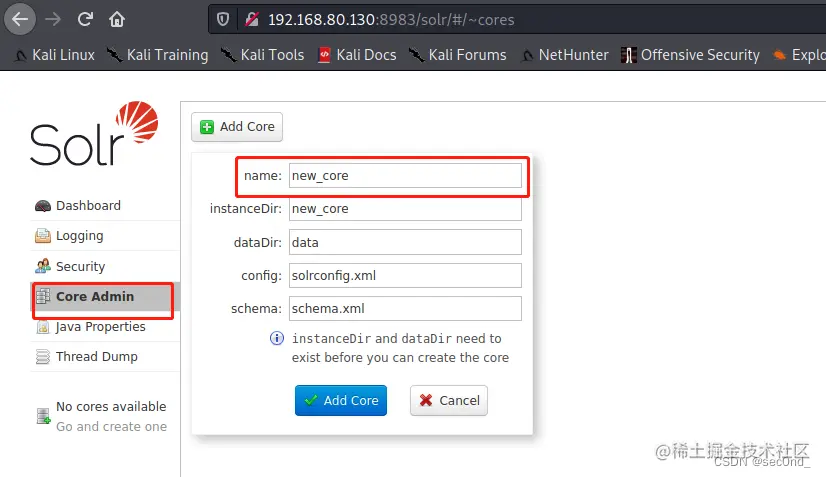The image size is (826, 477).
Task: Click the blue info icon
Action: pos(277,338)
